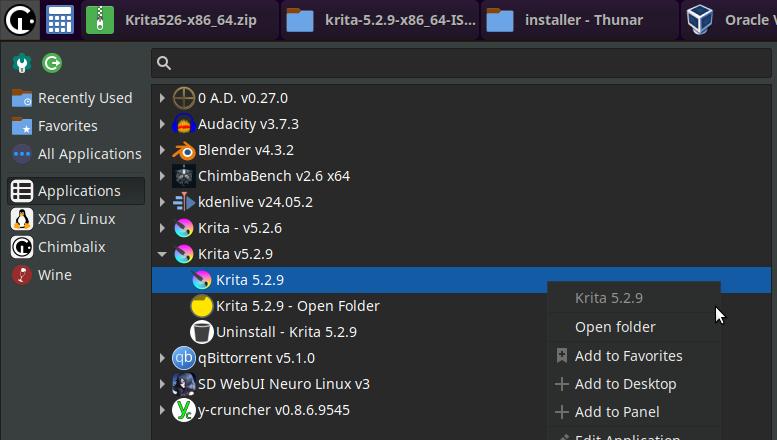Image resolution: width=777 pixels, height=440 pixels.
Task: Expand Krita - v5.2.6 entry
Action: [x=162, y=228]
